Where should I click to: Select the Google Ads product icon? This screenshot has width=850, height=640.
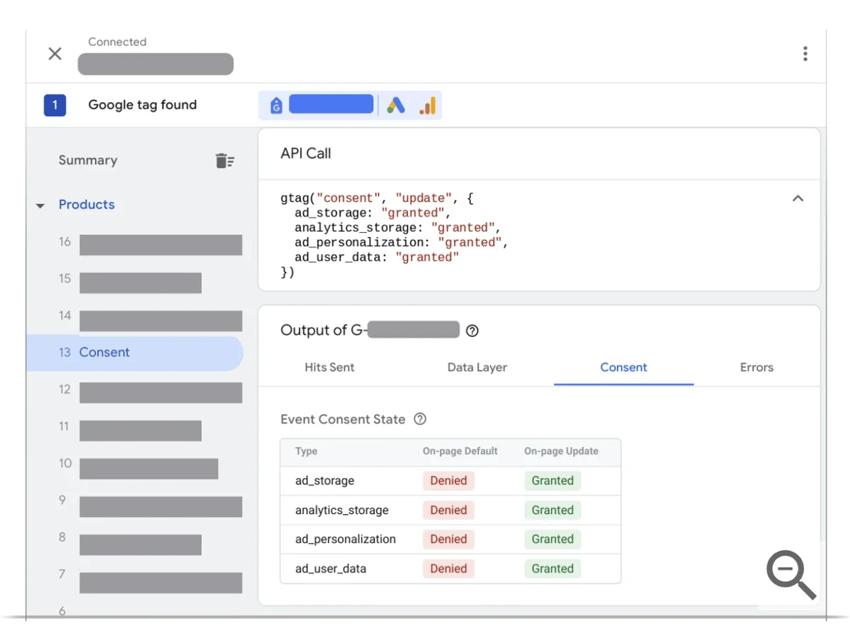tap(396, 105)
